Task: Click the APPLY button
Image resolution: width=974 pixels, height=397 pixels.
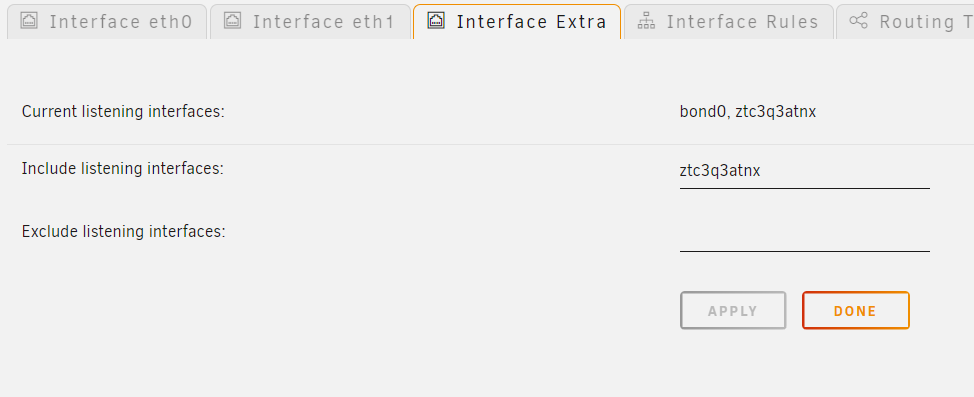Action: point(733,311)
